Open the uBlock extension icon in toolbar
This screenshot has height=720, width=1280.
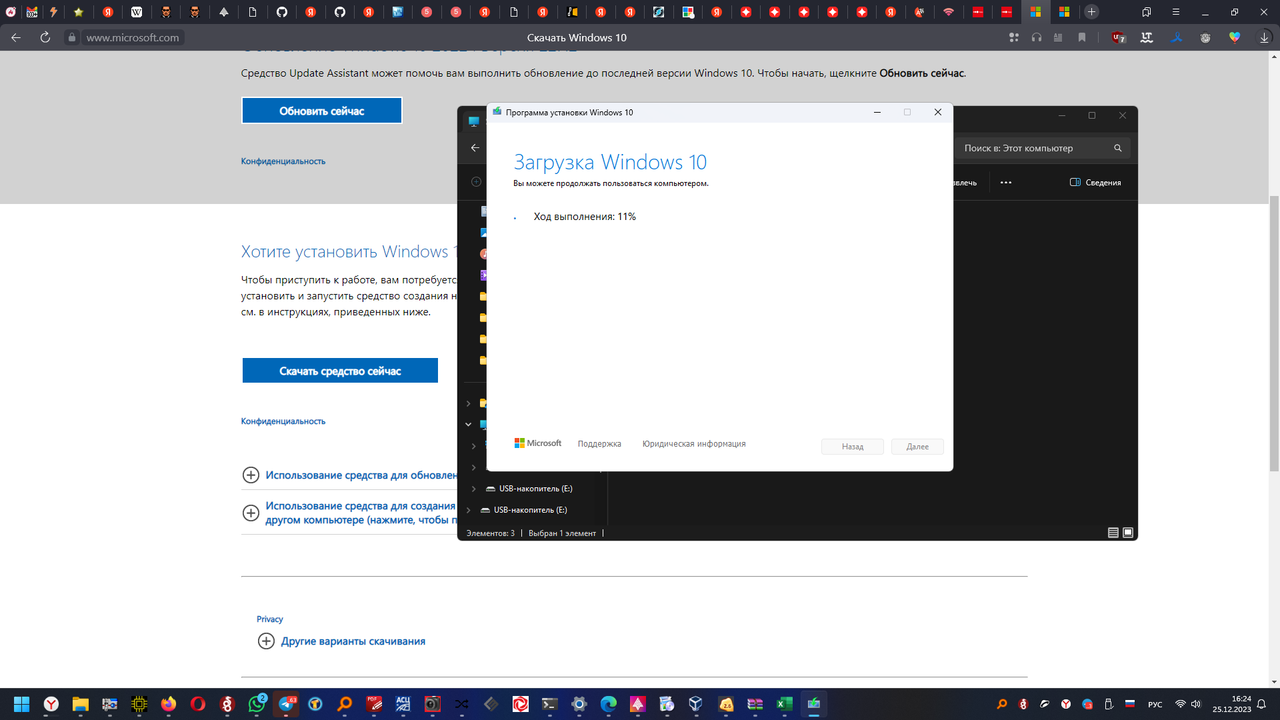point(1120,37)
